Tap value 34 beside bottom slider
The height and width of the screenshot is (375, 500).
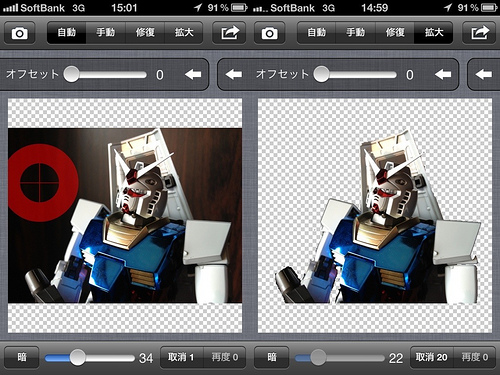146,358
